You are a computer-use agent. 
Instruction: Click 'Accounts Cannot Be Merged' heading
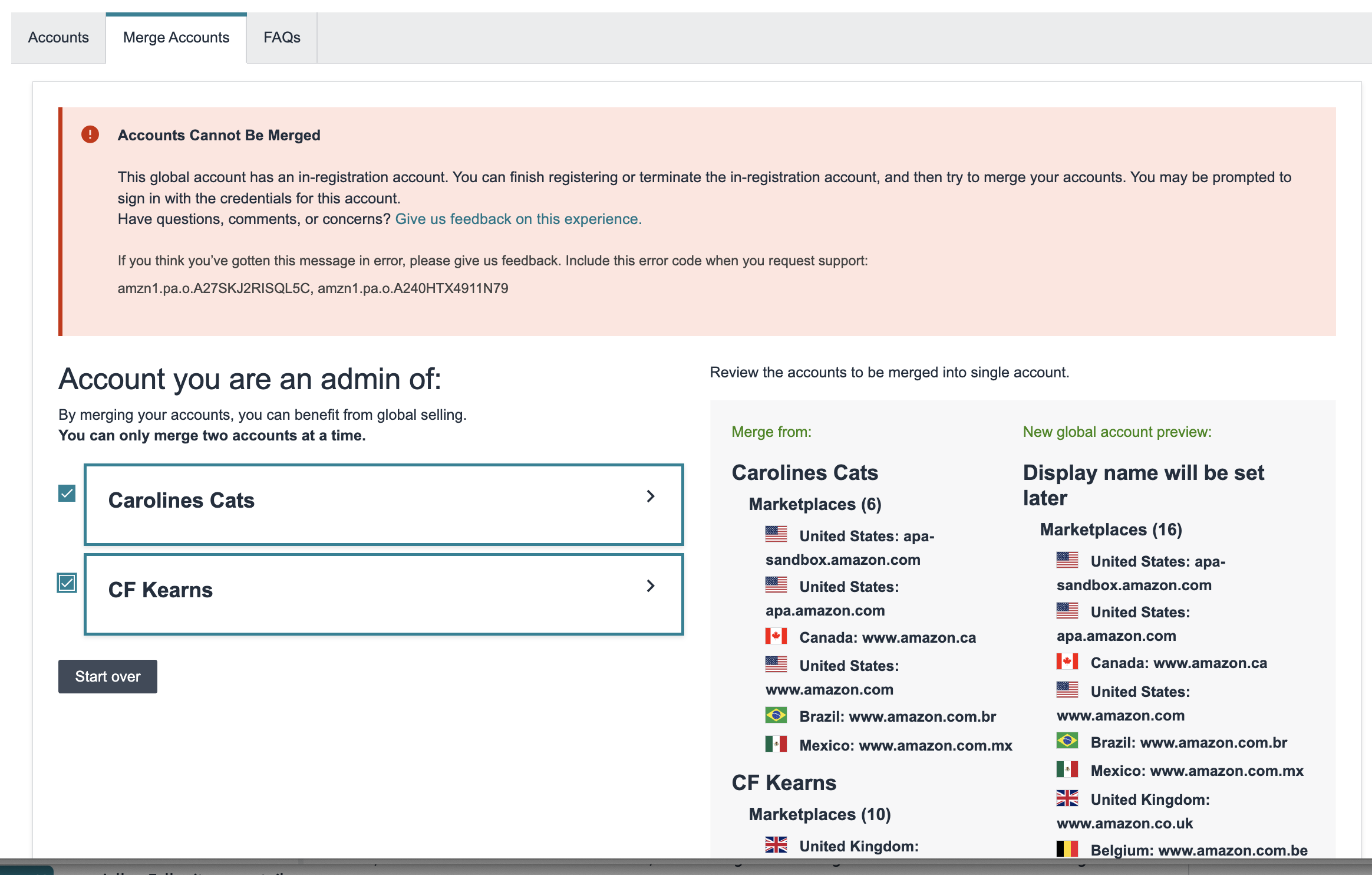pyautogui.click(x=219, y=135)
